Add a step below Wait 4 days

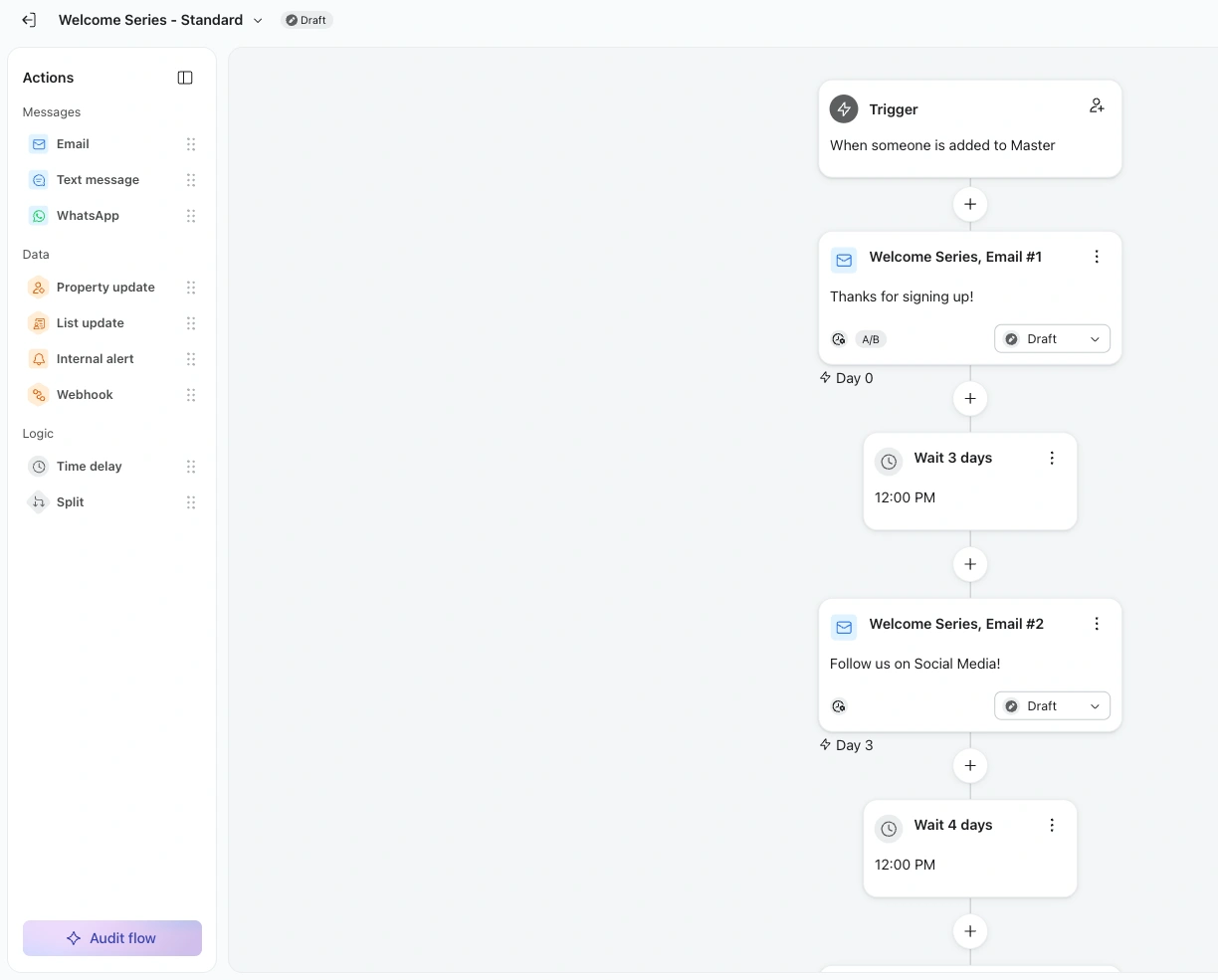pyautogui.click(x=970, y=931)
